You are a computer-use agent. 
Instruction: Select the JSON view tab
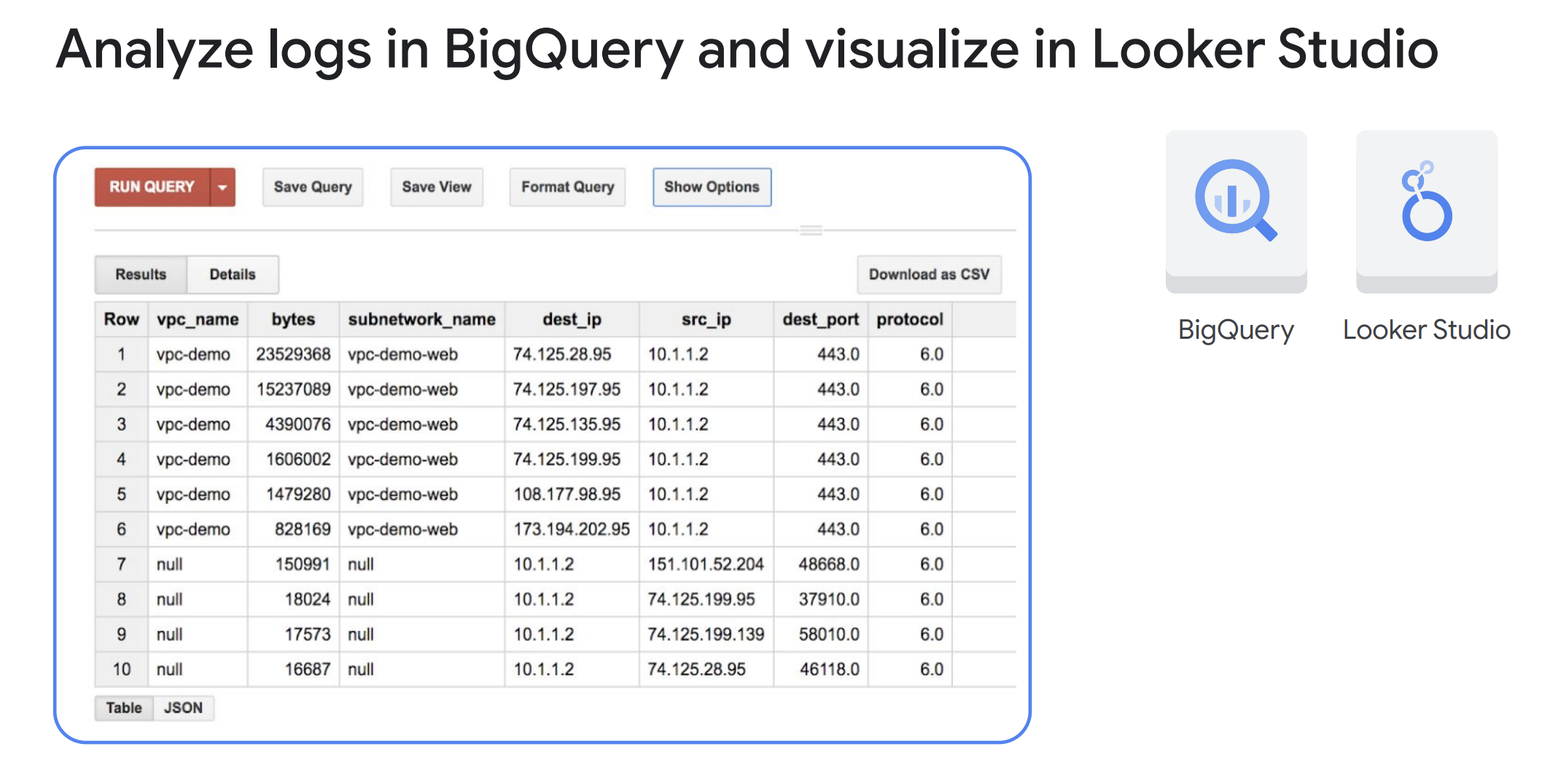[x=183, y=708]
